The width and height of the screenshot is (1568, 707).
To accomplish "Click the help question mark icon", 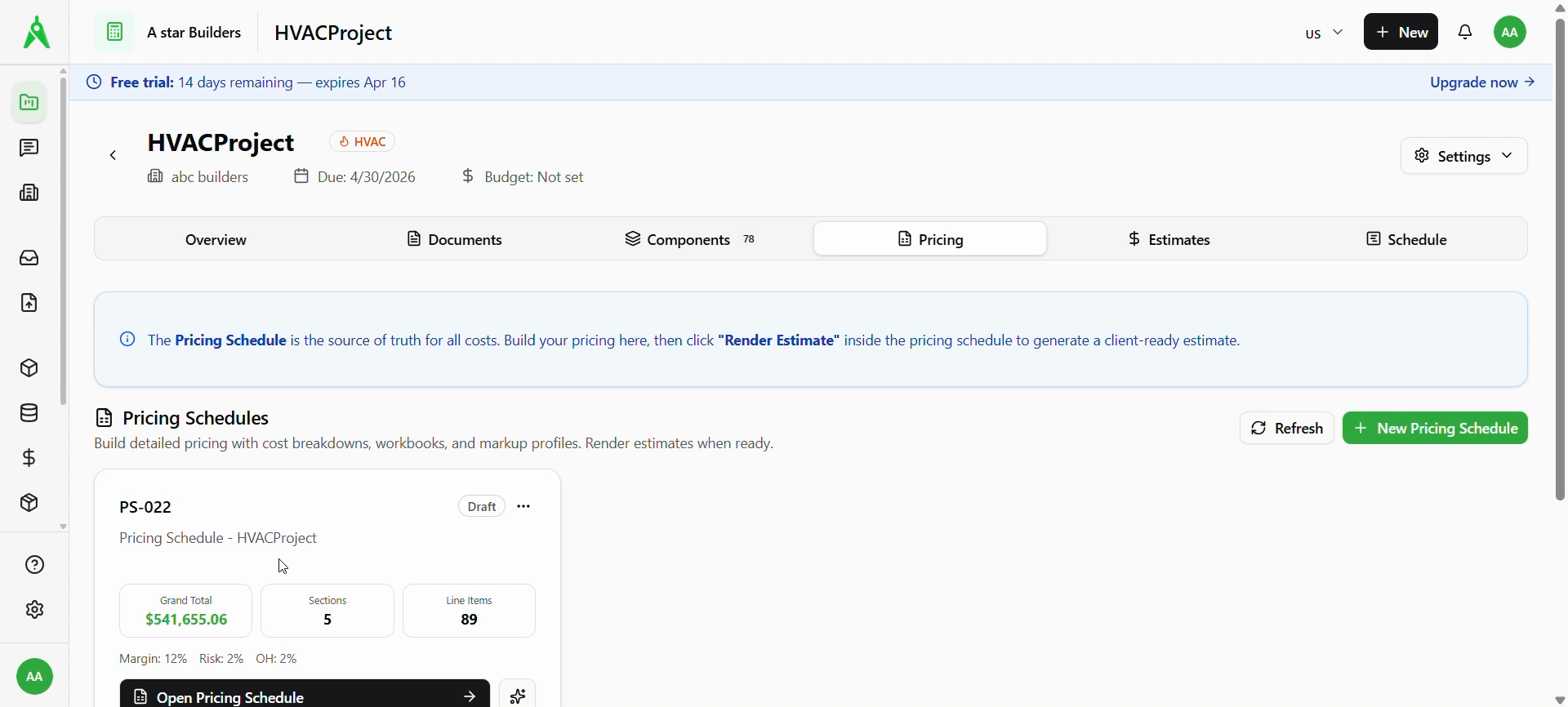I will coord(34,565).
